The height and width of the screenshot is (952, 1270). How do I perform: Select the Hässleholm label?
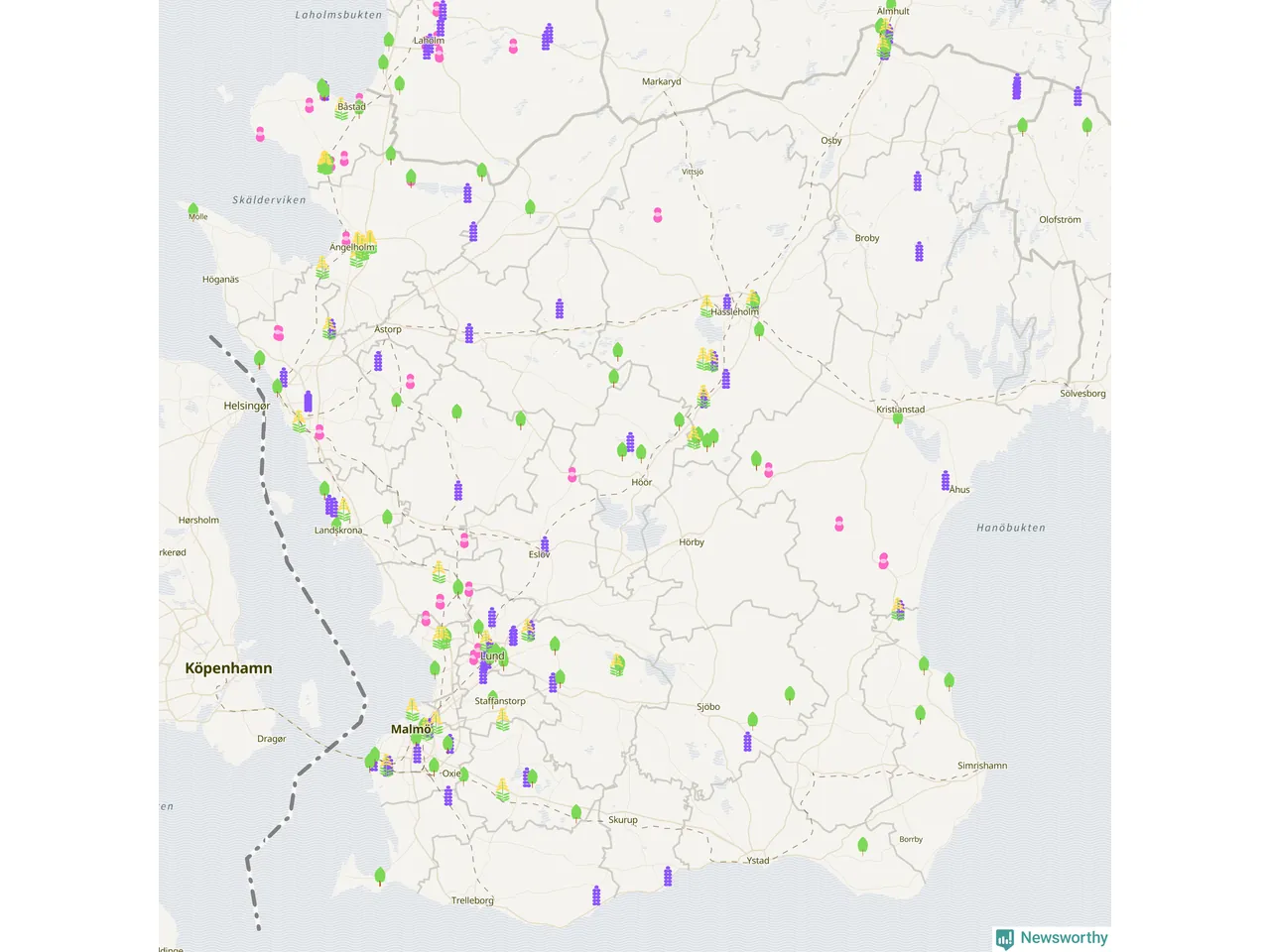coord(735,311)
